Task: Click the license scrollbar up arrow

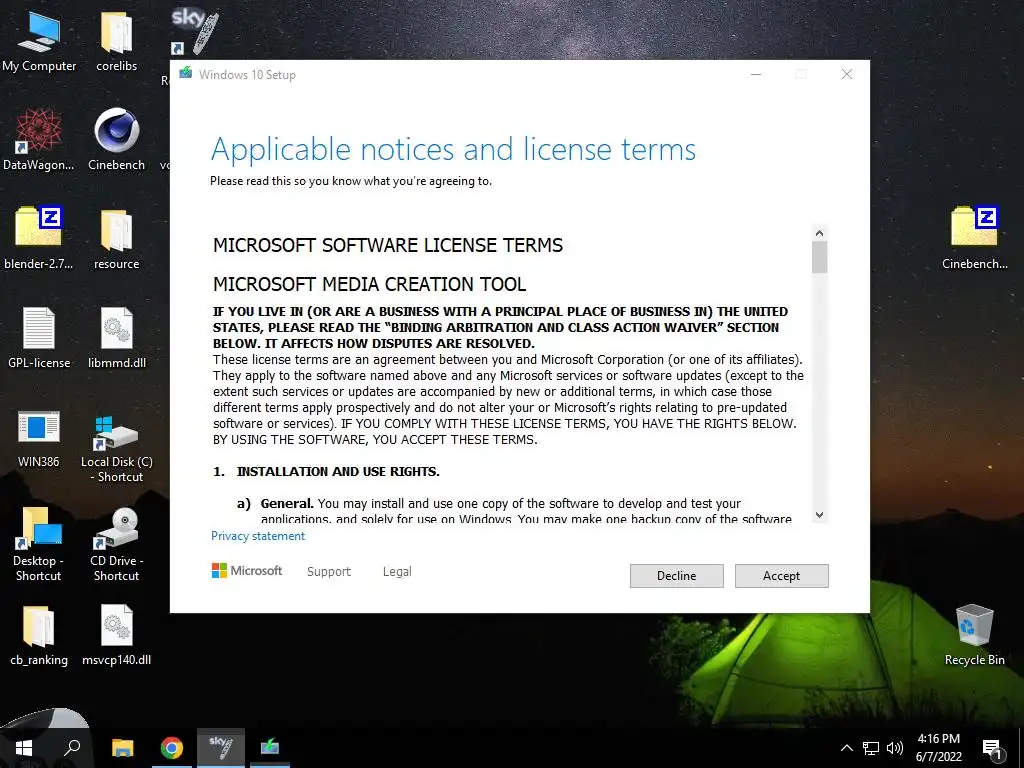Action: point(820,233)
